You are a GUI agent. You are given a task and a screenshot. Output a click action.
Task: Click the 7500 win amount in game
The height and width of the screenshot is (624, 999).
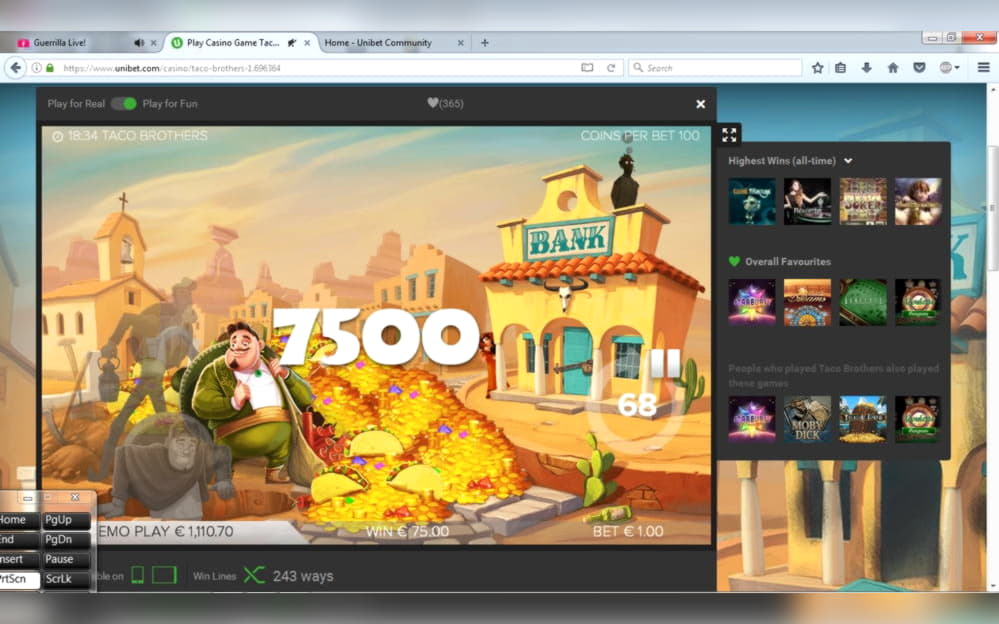click(377, 336)
